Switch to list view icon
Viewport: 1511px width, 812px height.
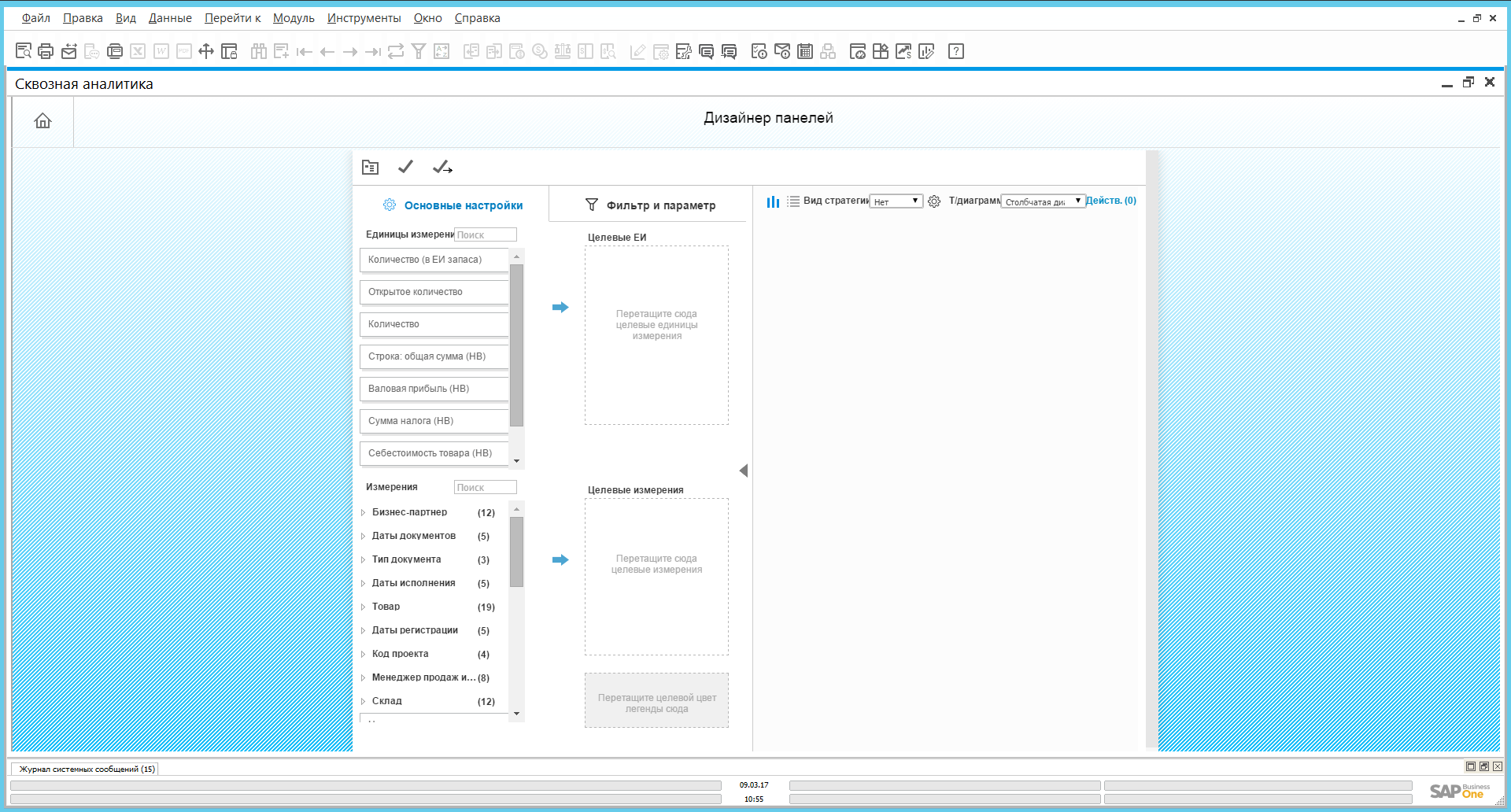(793, 201)
